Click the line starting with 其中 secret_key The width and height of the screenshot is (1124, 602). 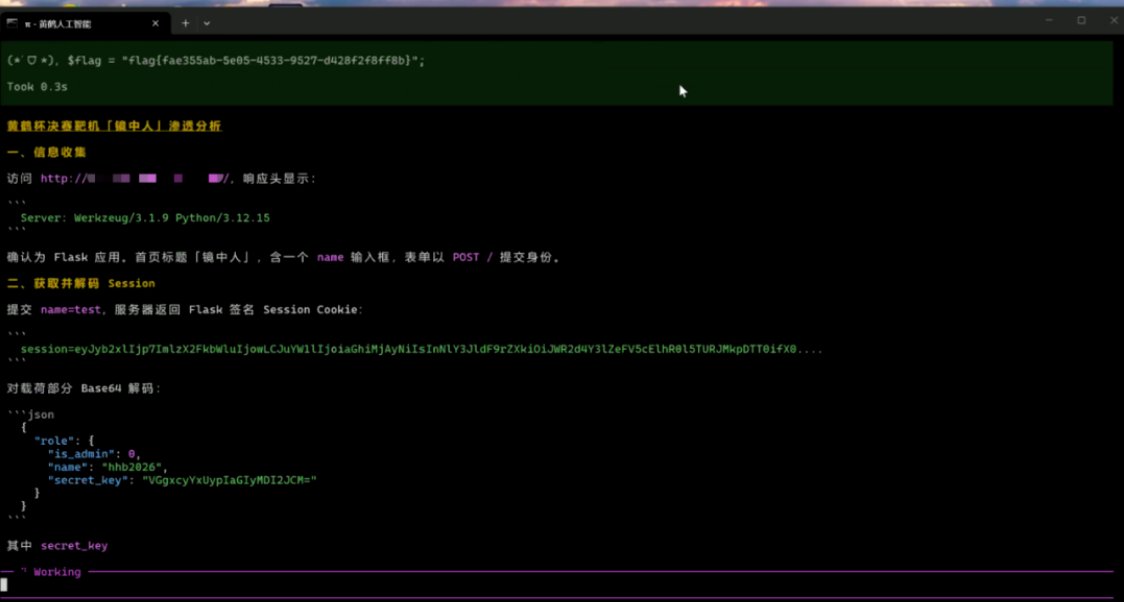point(57,546)
